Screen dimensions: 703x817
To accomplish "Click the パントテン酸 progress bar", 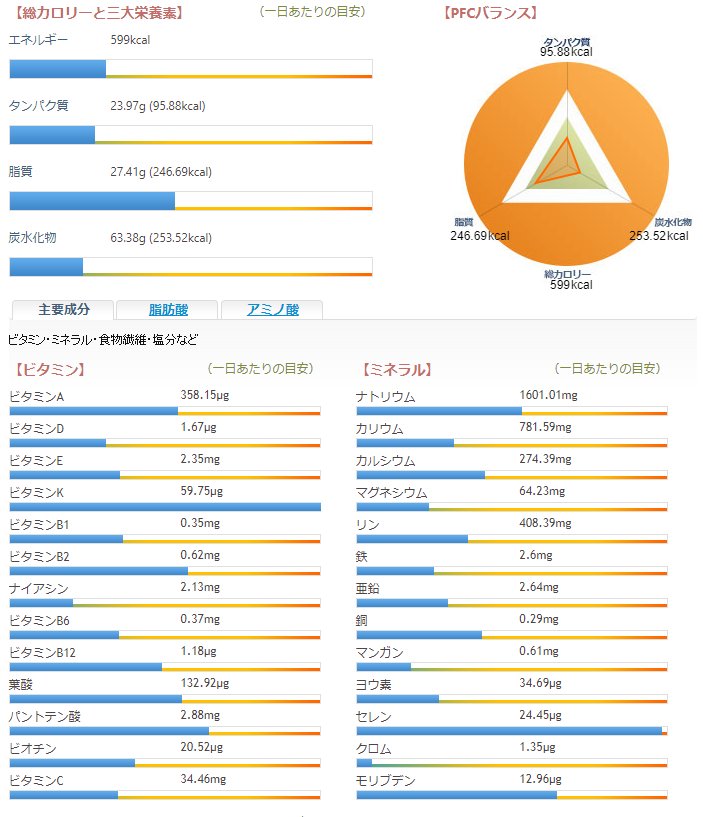I will [x=165, y=731].
